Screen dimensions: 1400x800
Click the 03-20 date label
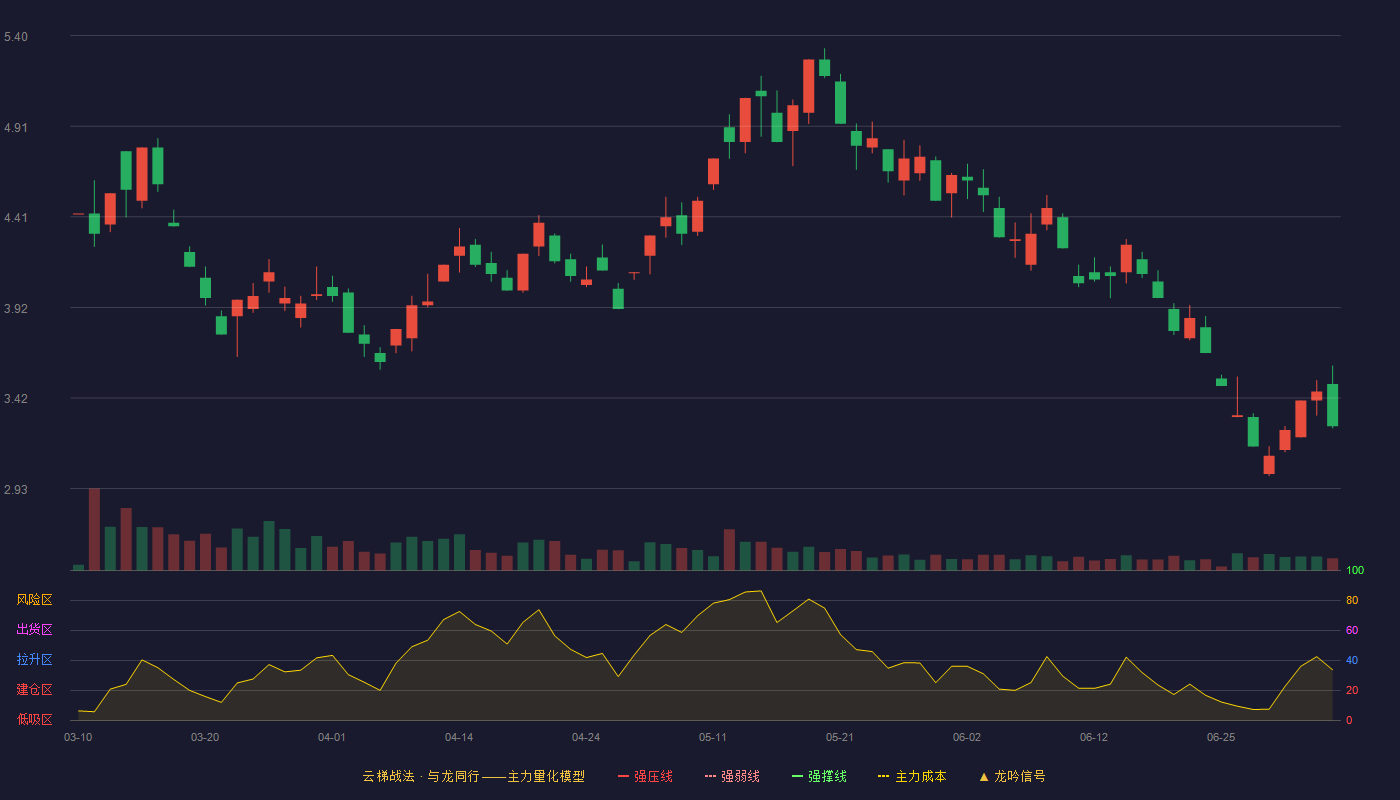click(x=205, y=737)
